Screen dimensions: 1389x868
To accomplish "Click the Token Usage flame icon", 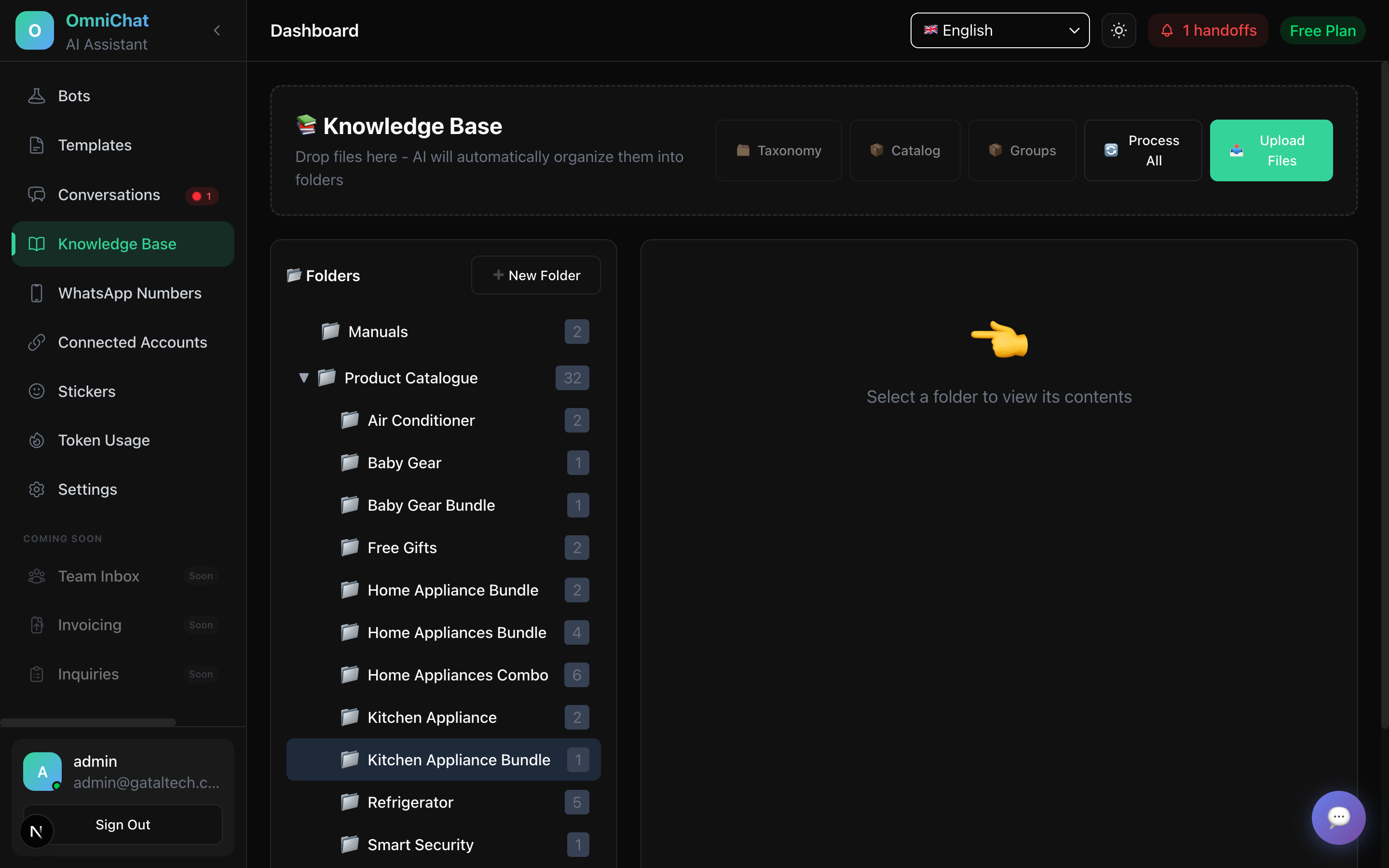I will point(37,440).
